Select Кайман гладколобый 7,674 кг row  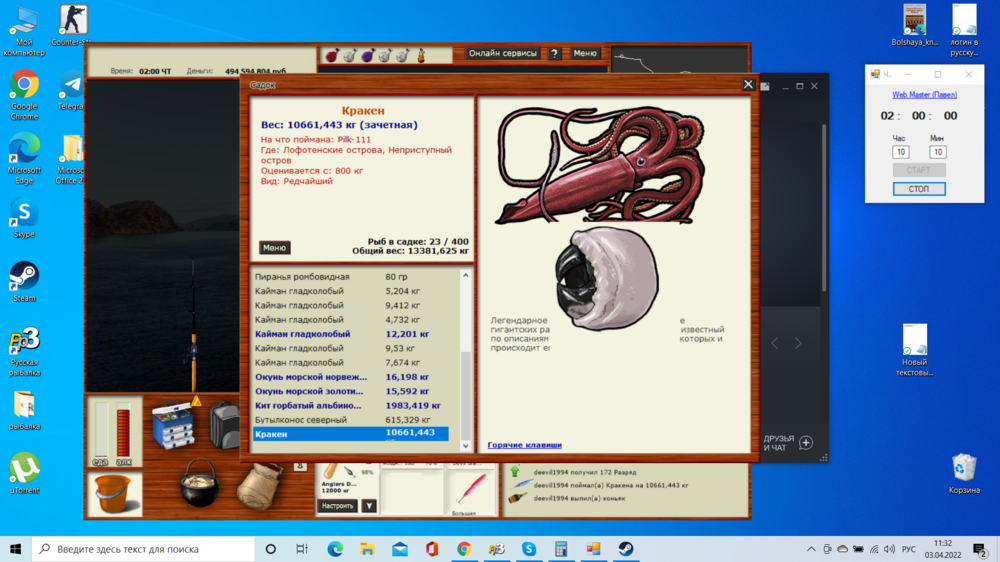pos(351,362)
